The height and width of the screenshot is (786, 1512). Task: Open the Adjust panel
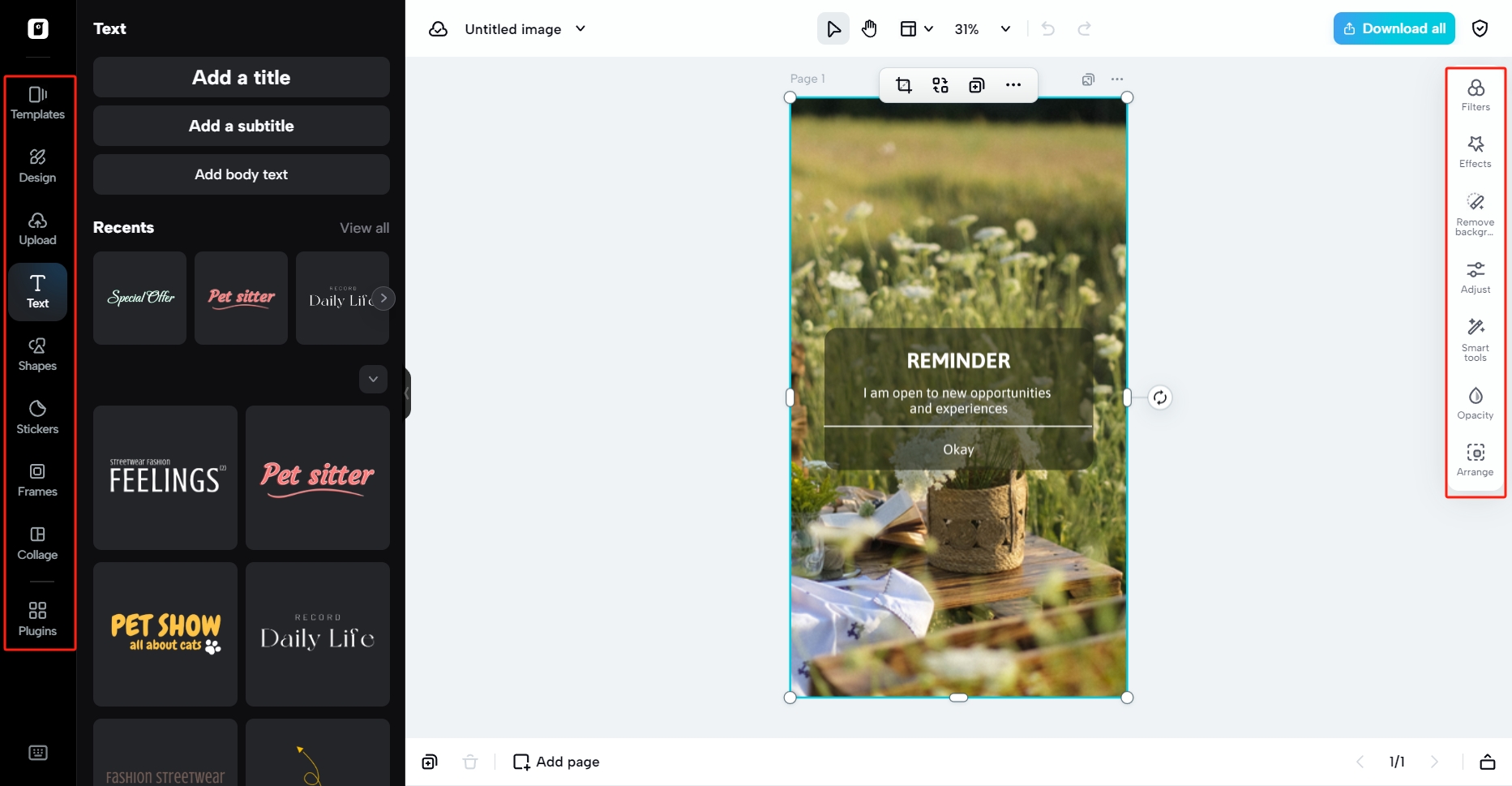pos(1476,277)
